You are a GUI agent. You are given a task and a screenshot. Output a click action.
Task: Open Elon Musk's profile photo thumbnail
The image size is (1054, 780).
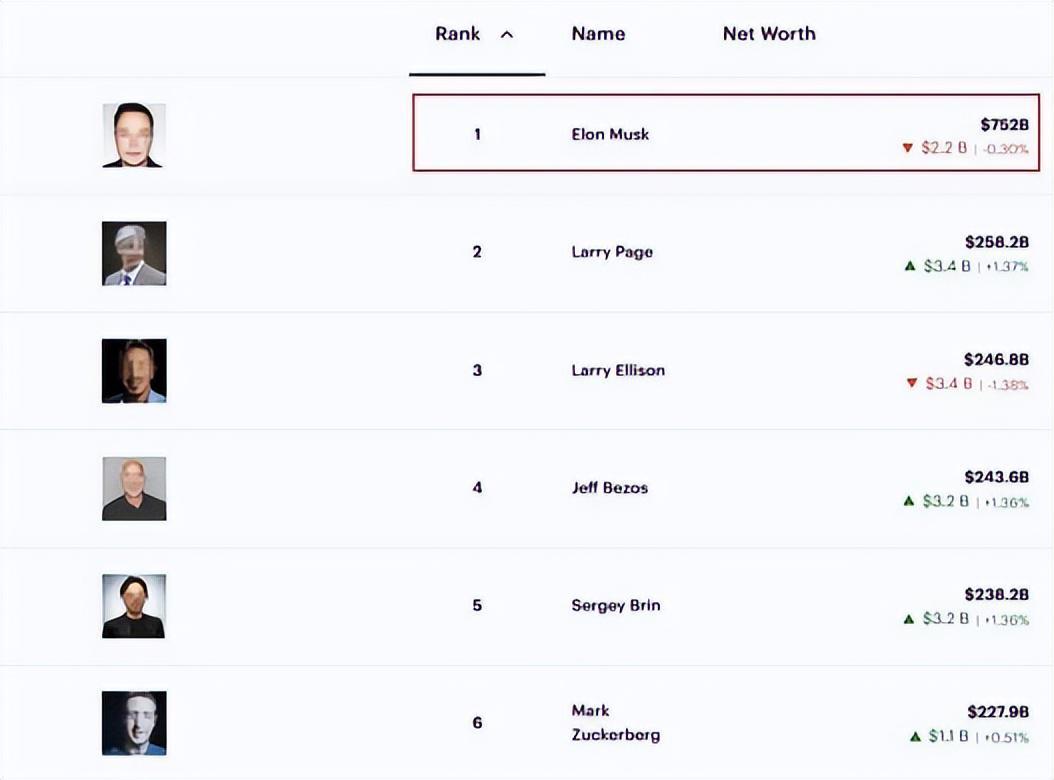[134, 135]
